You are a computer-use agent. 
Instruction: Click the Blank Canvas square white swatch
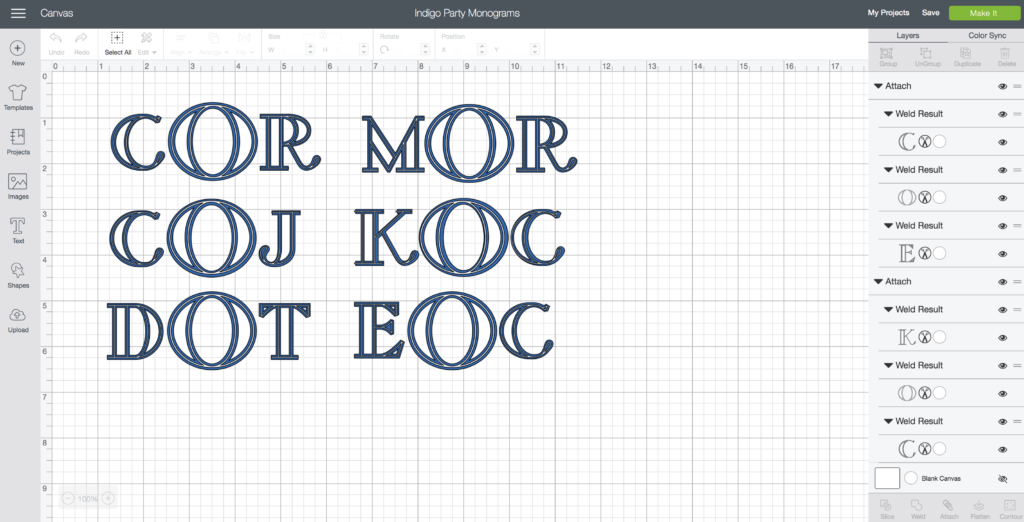(888, 478)
